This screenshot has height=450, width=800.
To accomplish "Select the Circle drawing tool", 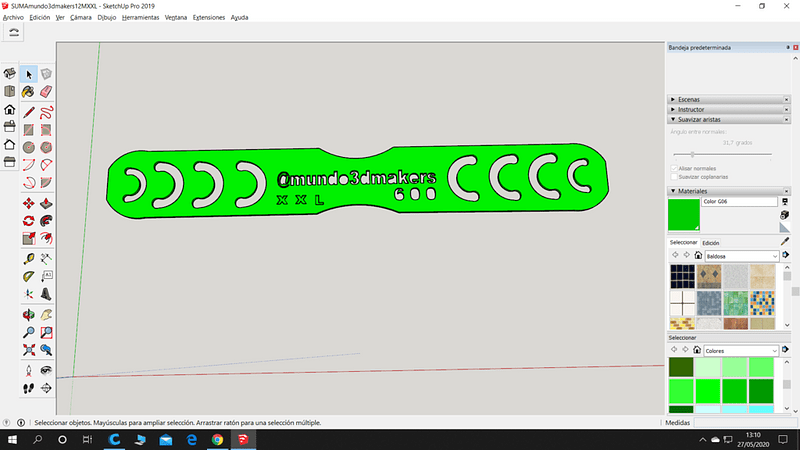I will (x=29, y=147).
